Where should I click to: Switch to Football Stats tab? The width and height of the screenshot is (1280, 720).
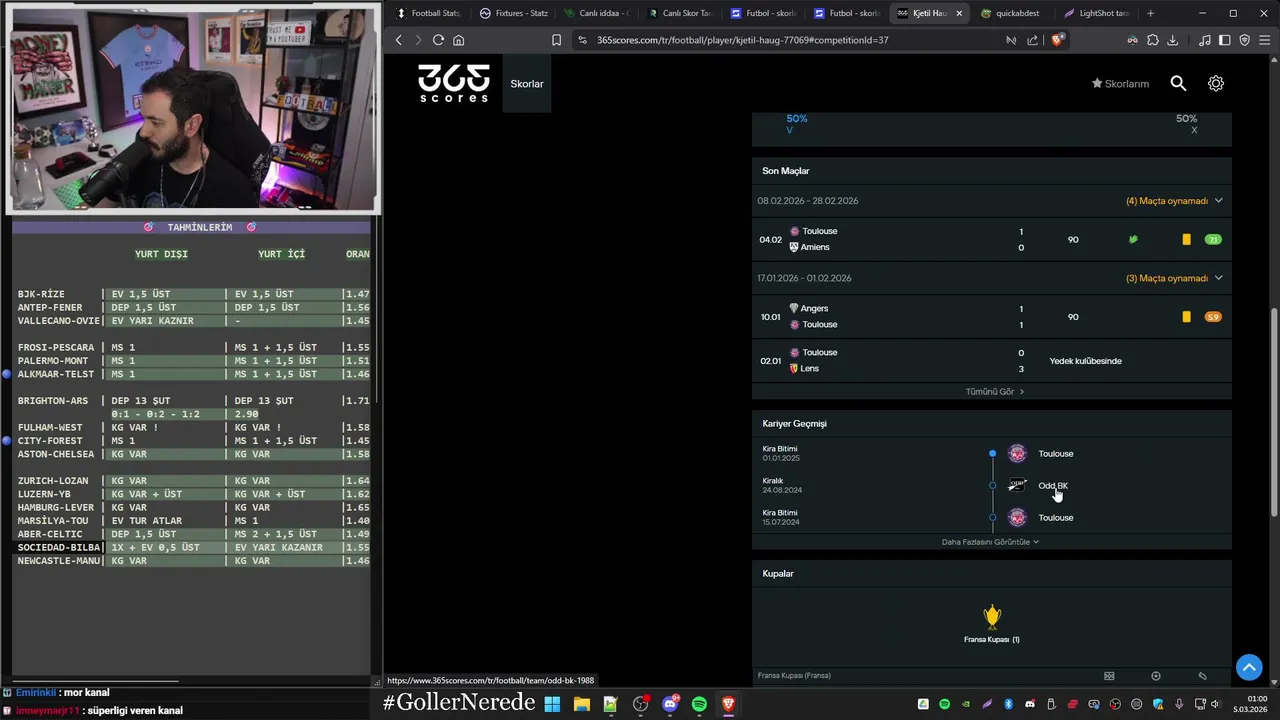[x=429, y=13]
